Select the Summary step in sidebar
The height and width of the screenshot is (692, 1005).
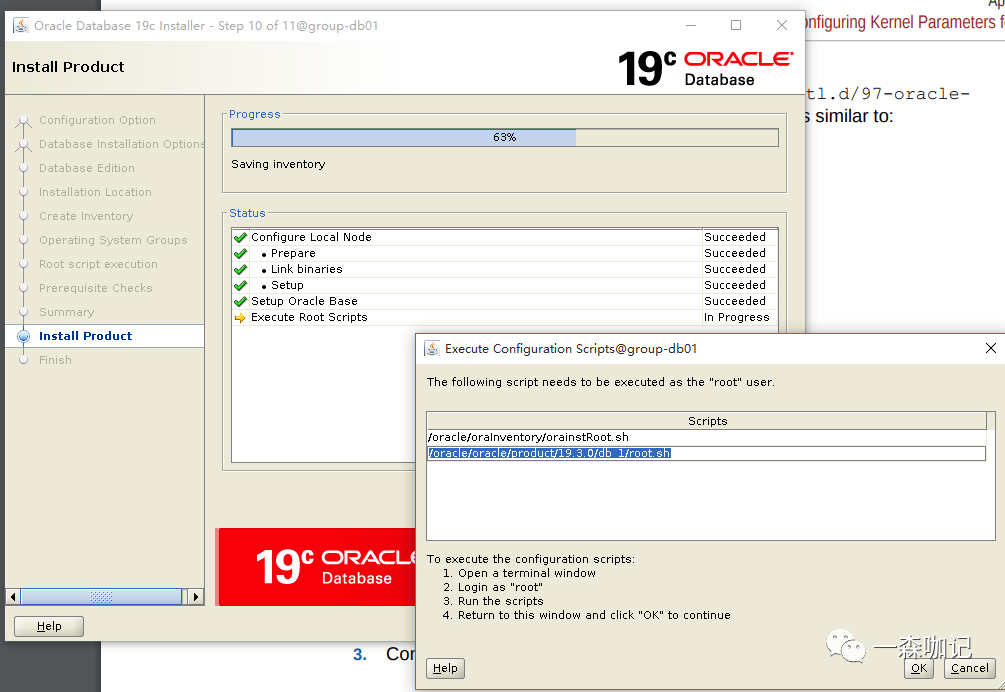(66, 312)
